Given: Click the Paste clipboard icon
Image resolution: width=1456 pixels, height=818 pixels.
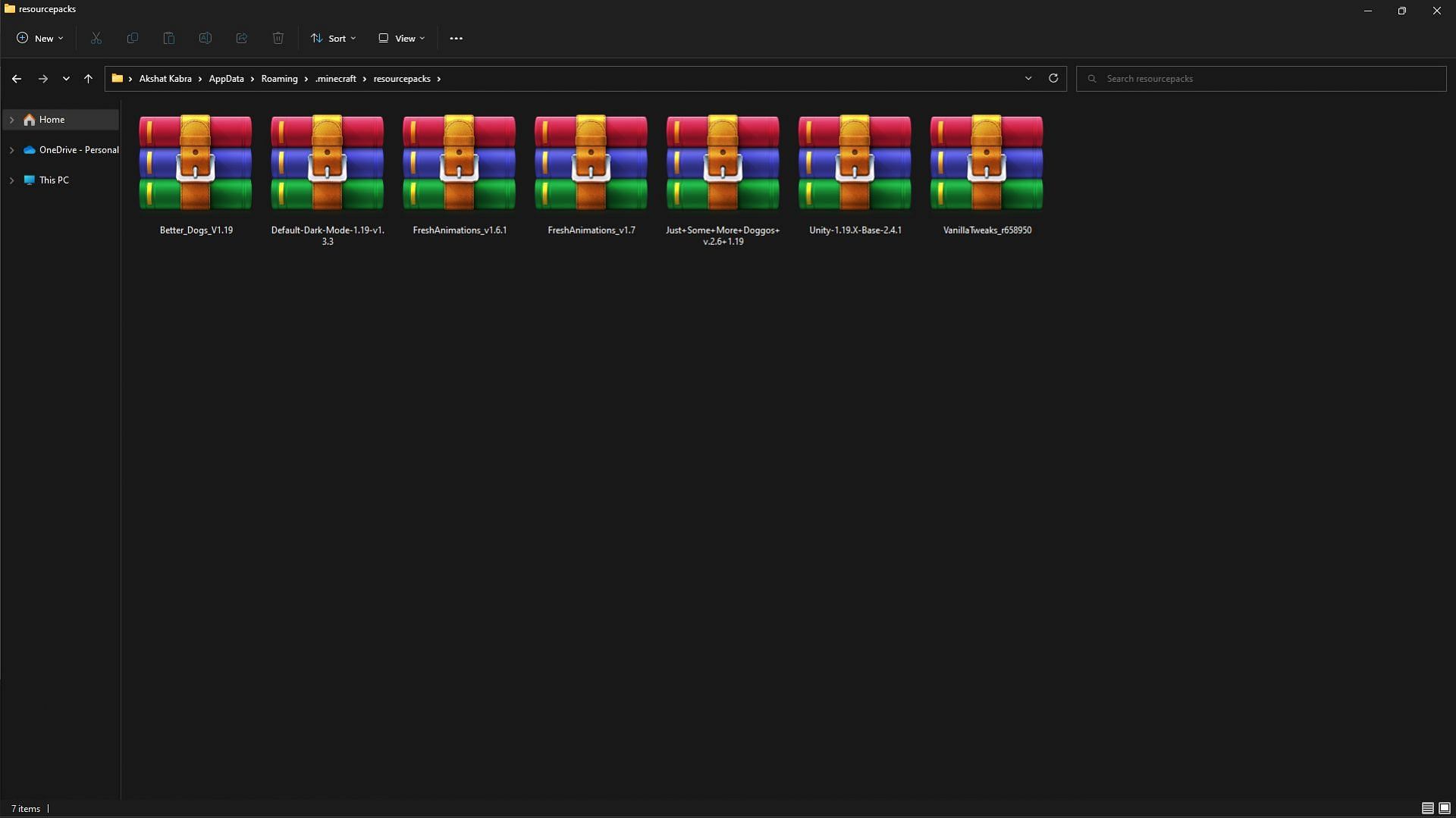Looking at the screenshot, I should tap(169, 38).
